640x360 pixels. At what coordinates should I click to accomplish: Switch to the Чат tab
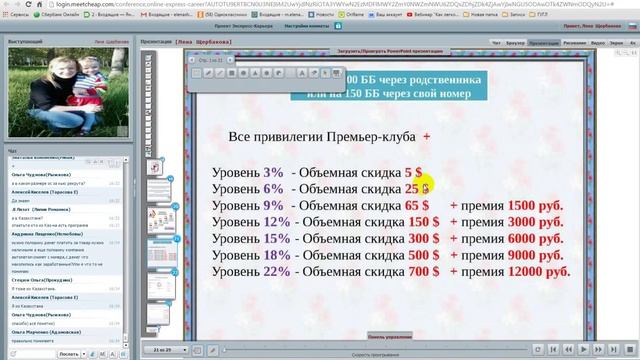(496, 42)
